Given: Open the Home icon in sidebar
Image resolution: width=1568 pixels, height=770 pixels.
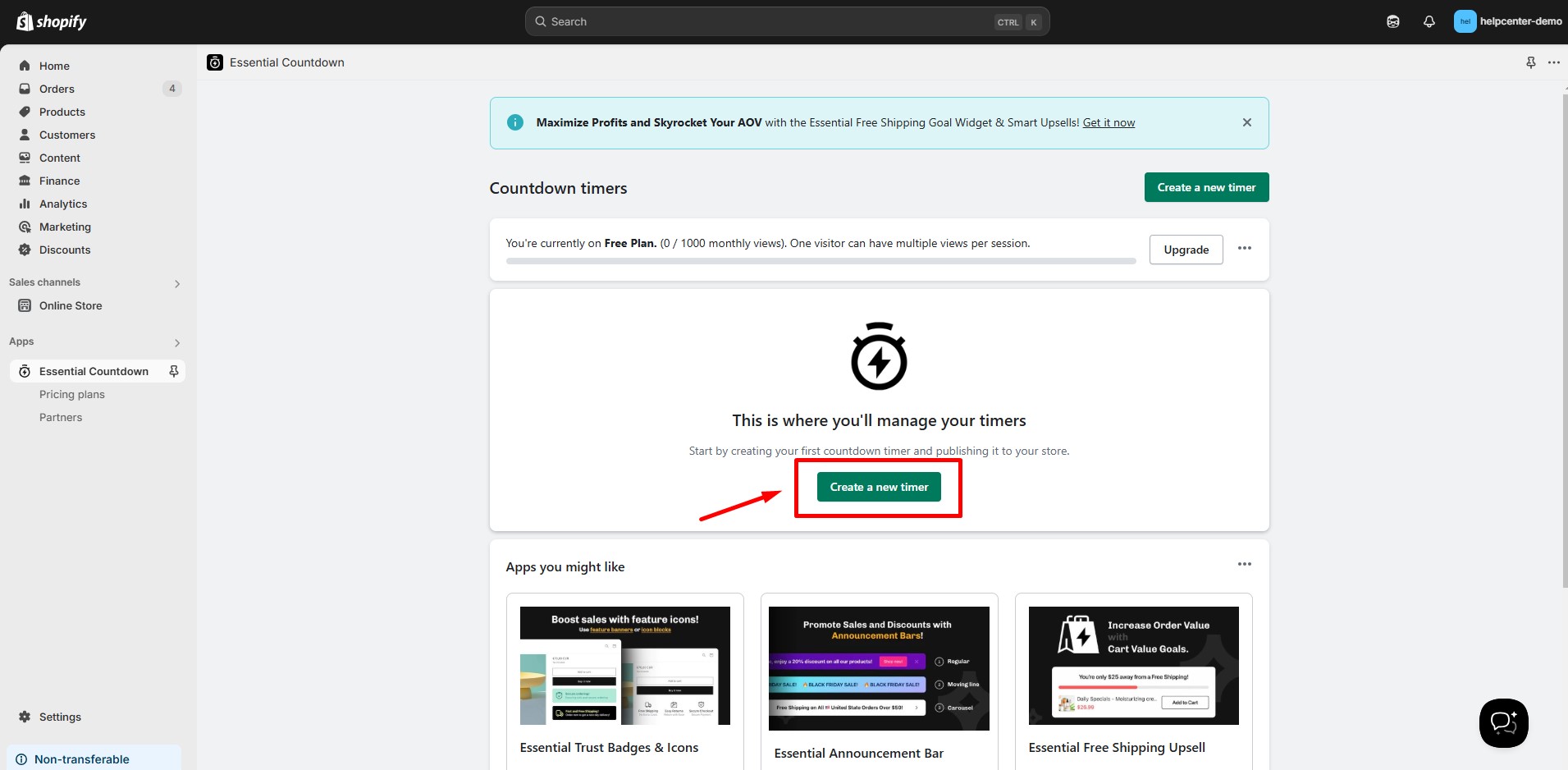Looking at the screenshot, I should tap(25, 66).
